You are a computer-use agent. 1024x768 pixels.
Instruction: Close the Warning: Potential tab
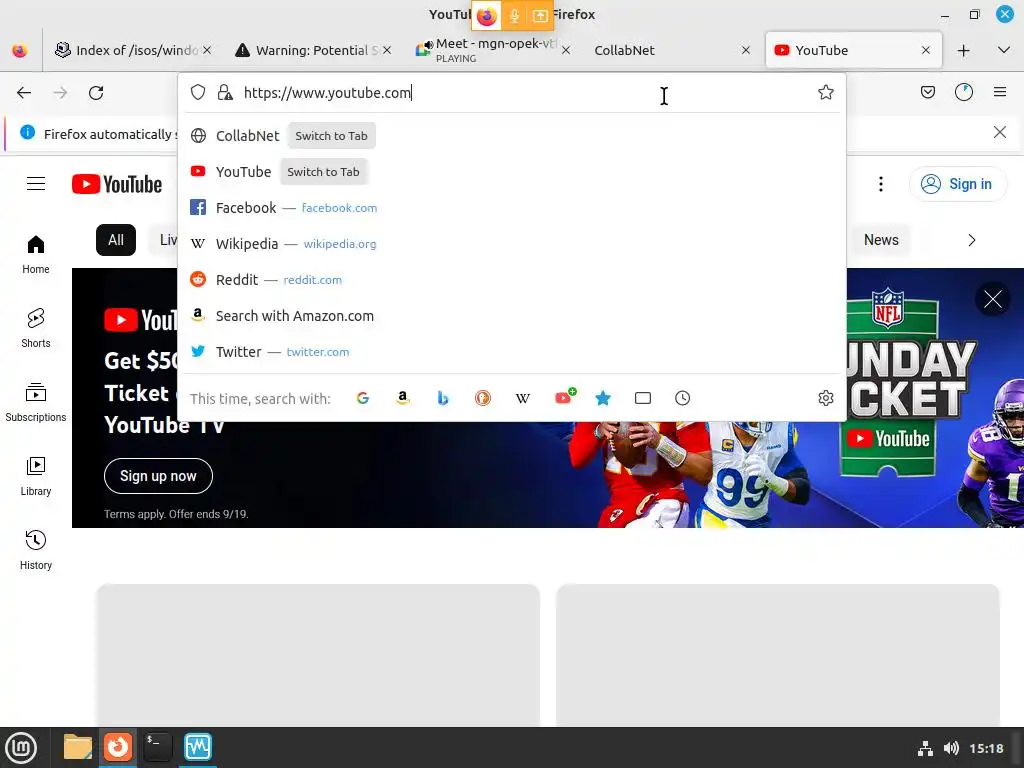click(387, 50)
